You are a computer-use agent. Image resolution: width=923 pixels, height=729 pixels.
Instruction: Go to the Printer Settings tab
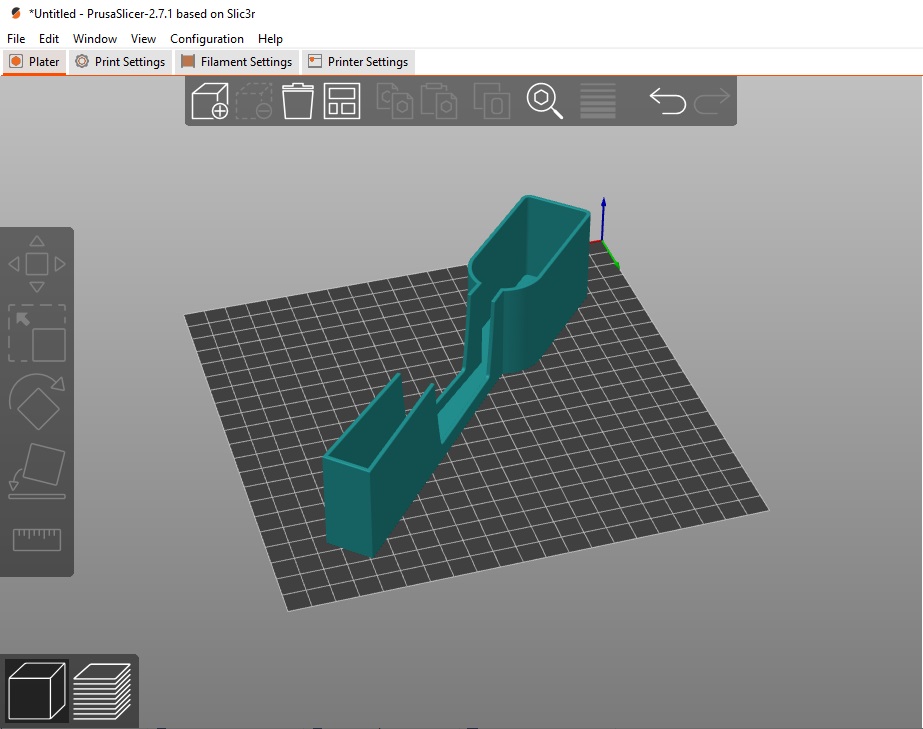pos(358,62)
